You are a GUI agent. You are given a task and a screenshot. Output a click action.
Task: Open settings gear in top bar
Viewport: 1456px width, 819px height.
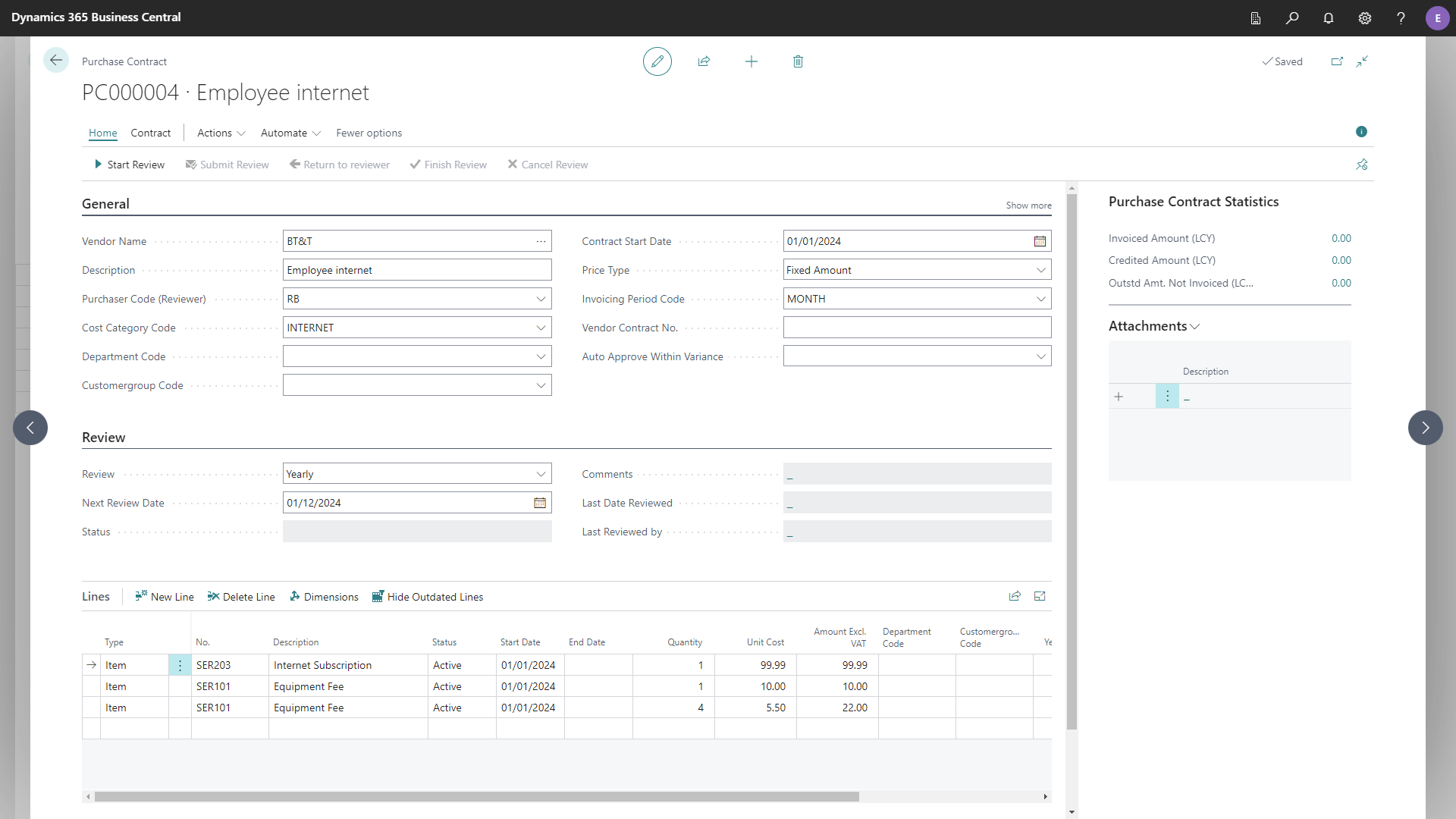tap(1365, 18)
